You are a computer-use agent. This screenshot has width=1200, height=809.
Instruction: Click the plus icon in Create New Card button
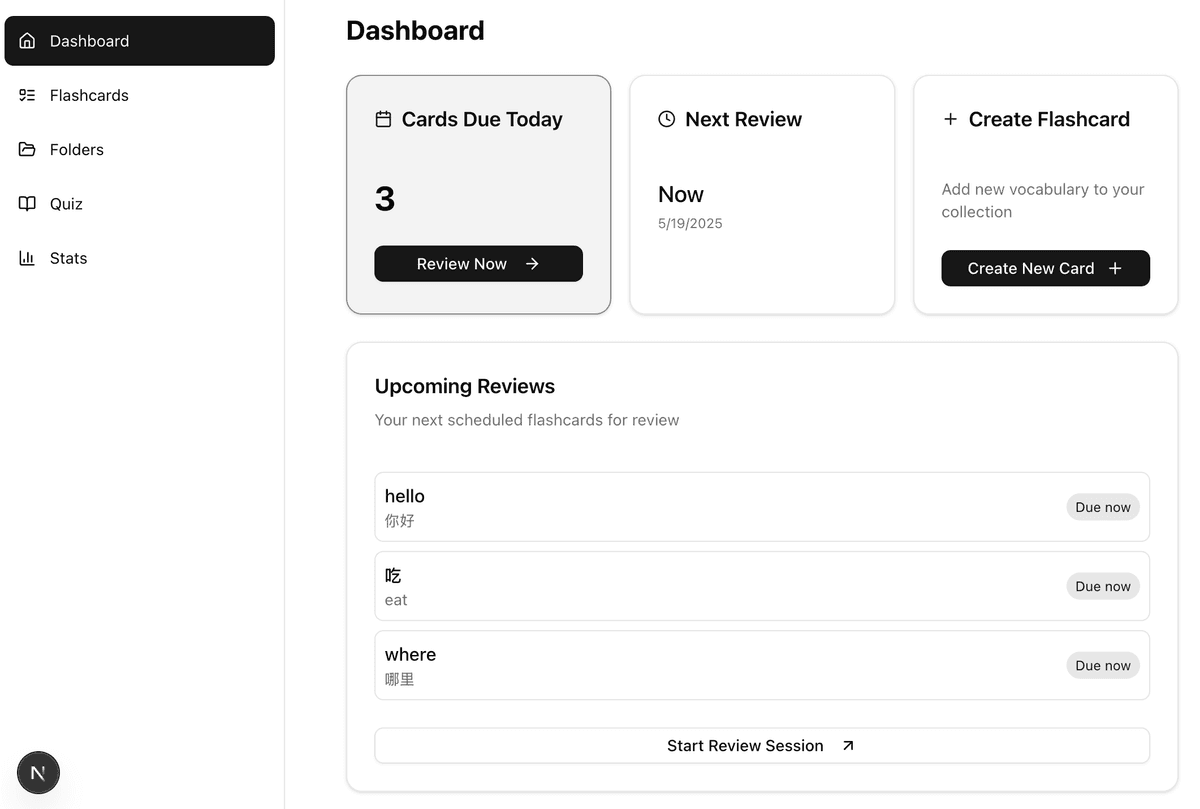point(1115,268)
